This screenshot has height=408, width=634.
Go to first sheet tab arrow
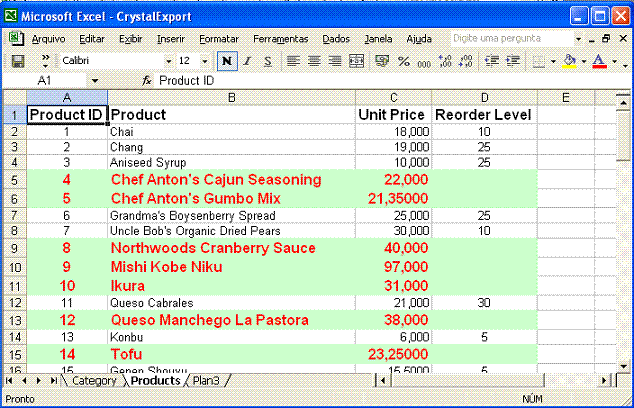9,381
